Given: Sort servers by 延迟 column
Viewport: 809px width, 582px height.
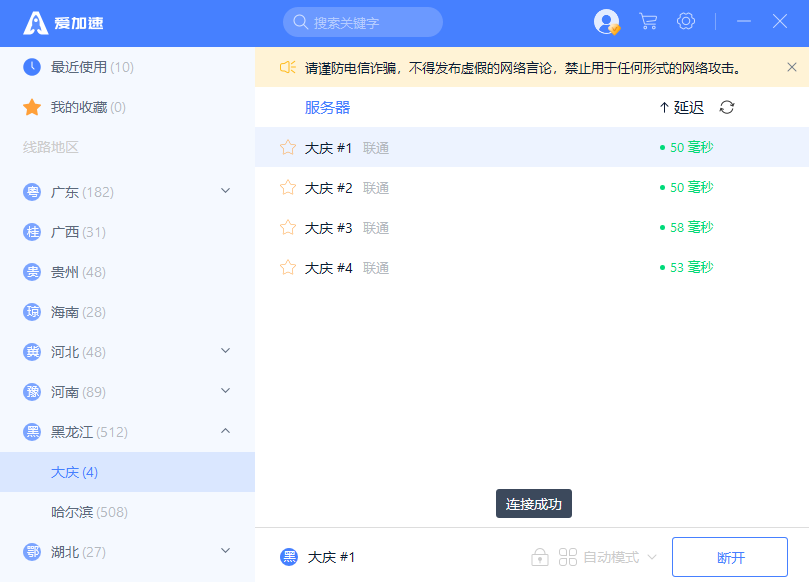Looking at the screenshot, I should [682, 107].
